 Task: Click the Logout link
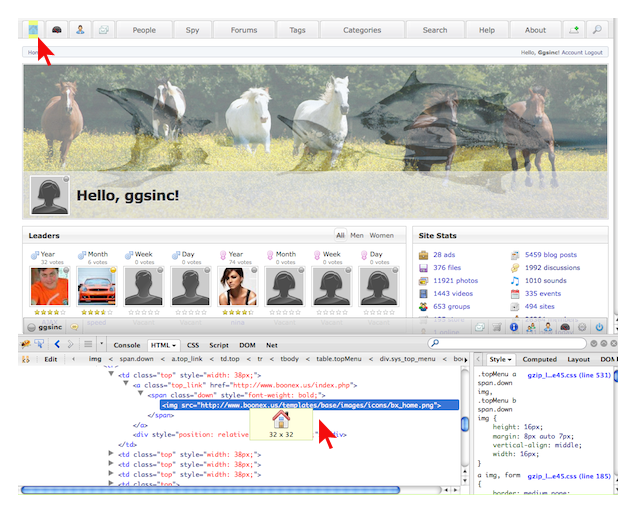pyautogui.click(x=593, y=52)
